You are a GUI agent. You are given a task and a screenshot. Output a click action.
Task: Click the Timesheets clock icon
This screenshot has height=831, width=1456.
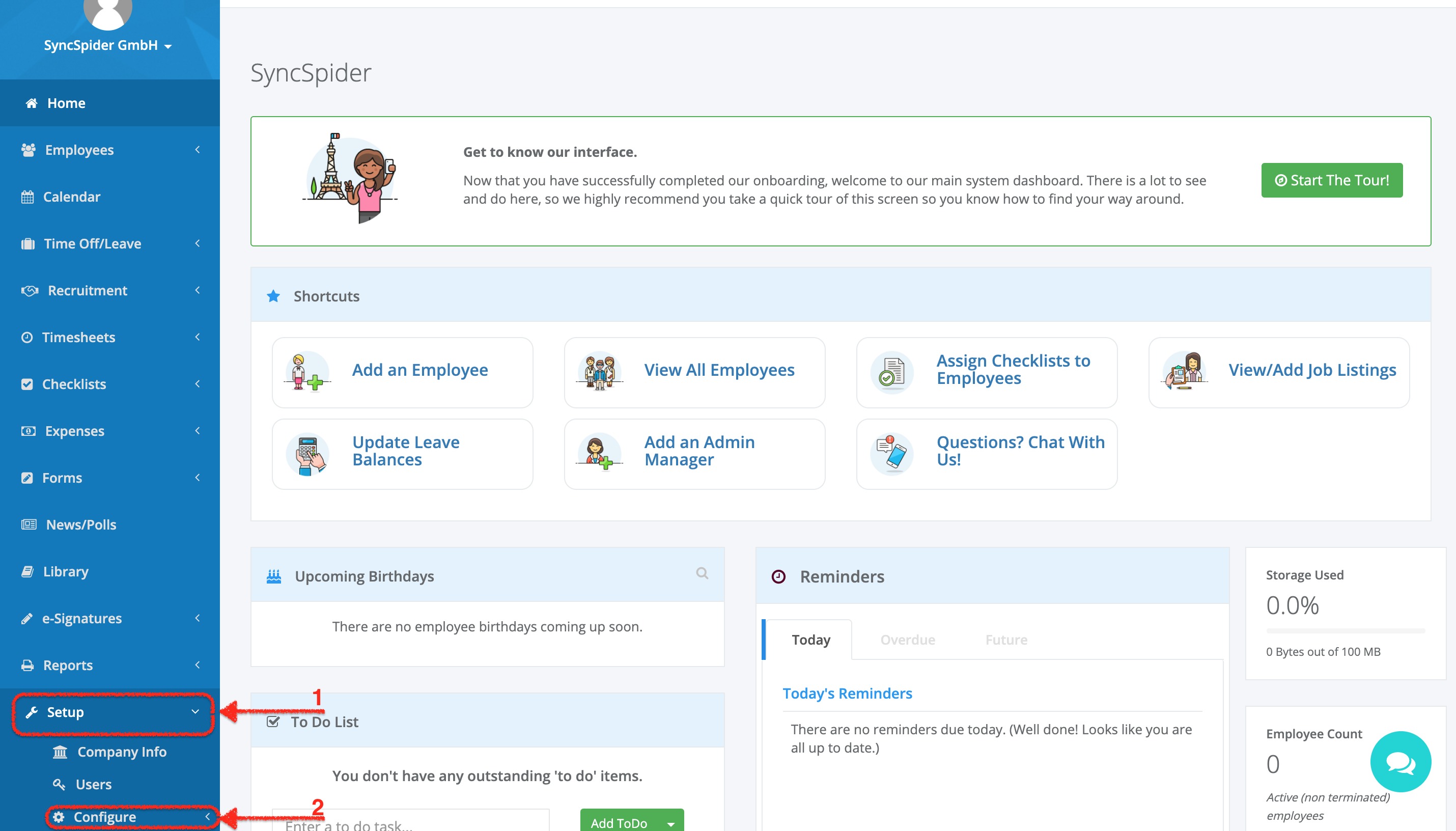pyautogui.click(x=27, y=337)
